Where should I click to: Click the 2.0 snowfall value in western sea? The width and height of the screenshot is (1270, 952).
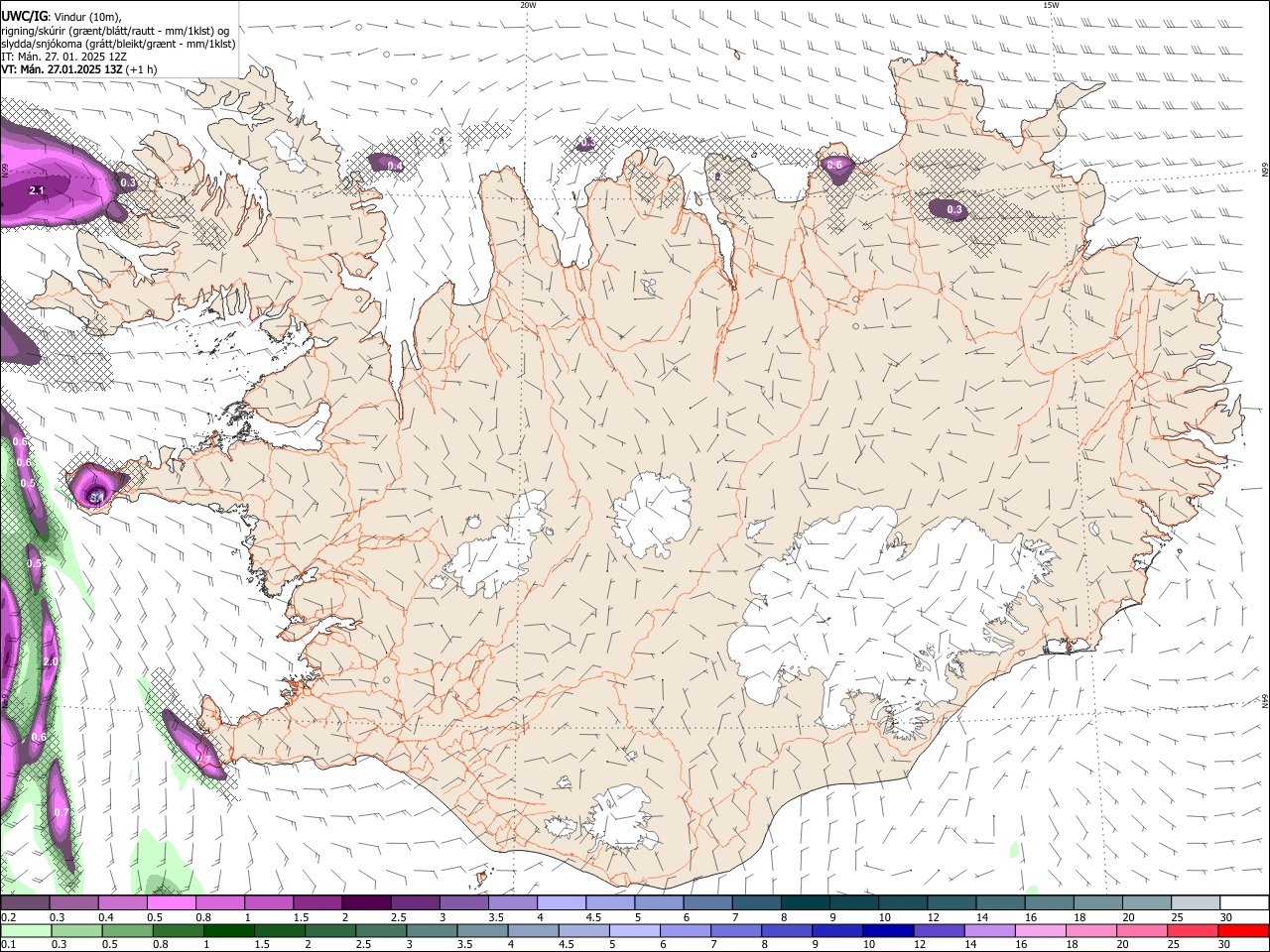tap(51, 660)
